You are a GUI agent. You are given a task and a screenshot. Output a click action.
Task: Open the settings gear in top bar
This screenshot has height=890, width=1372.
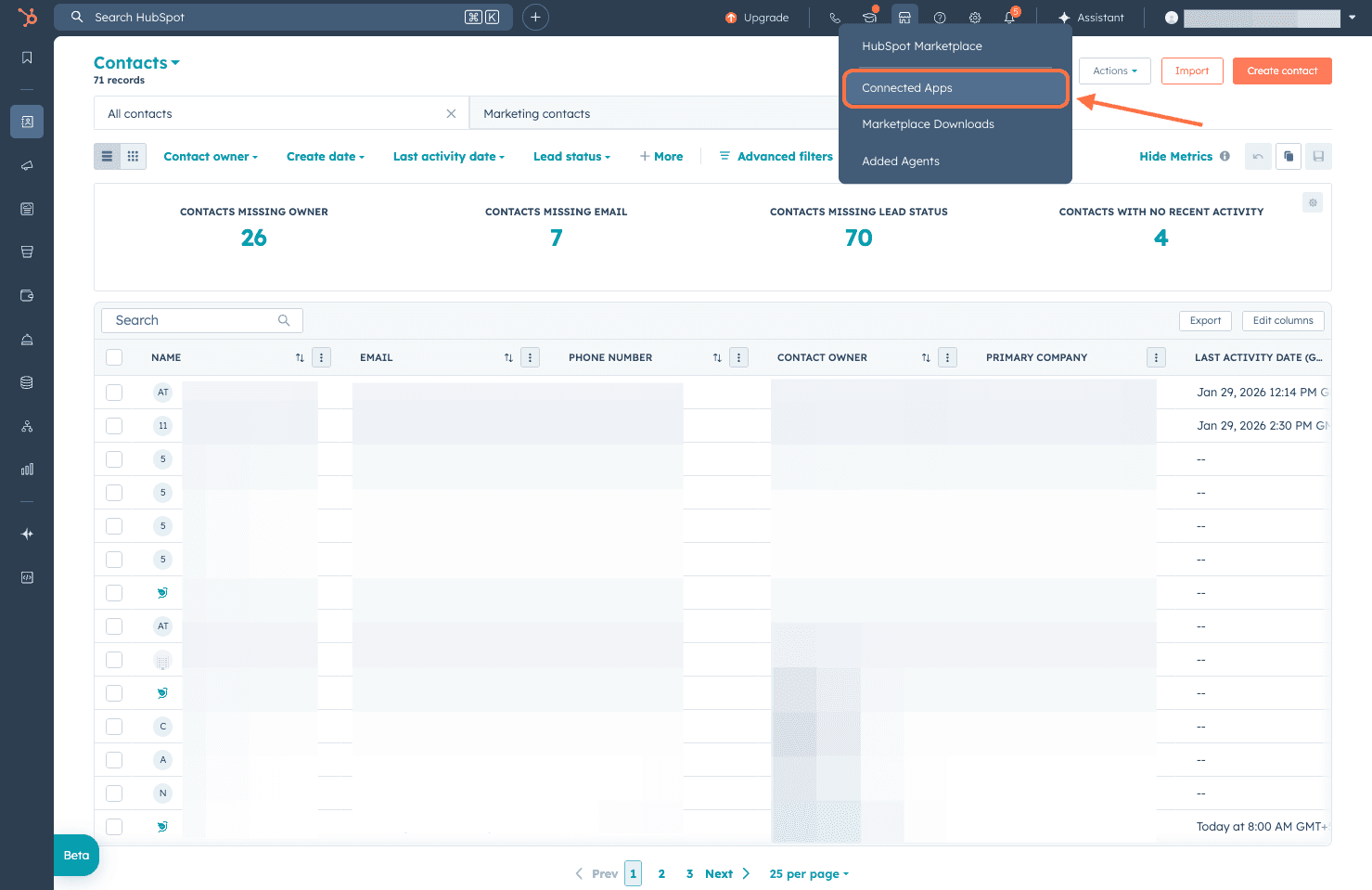click(975, 18)
